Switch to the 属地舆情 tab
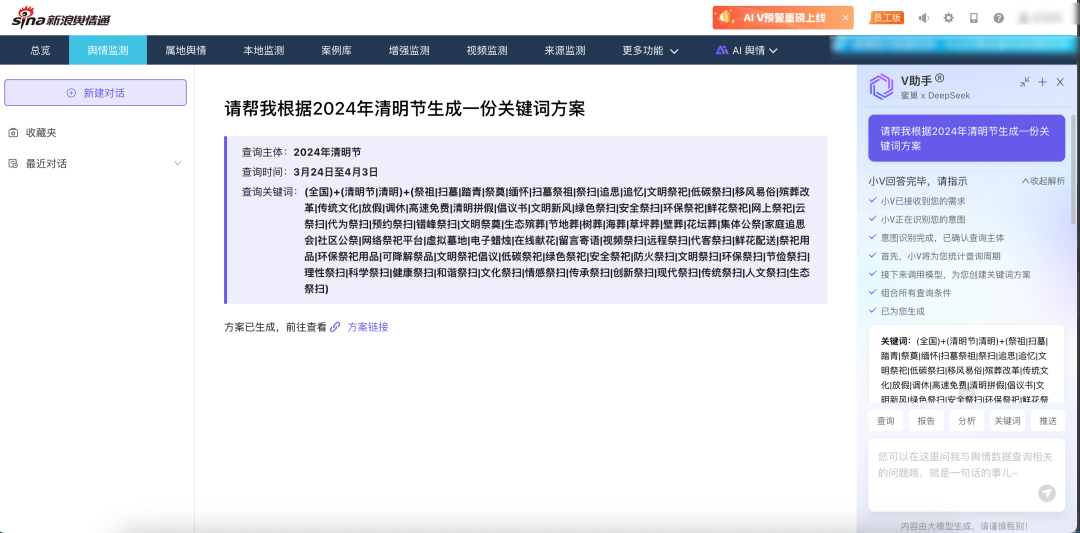The image size is (1080, 533). pyautogui.click(x=185, y=50)
